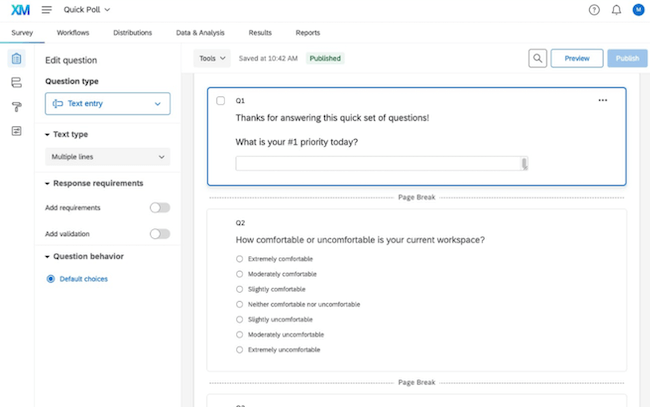This screenshot has width=650, height=407.
Task: Open the help question mark icon
Action: [x=594, y=10]
